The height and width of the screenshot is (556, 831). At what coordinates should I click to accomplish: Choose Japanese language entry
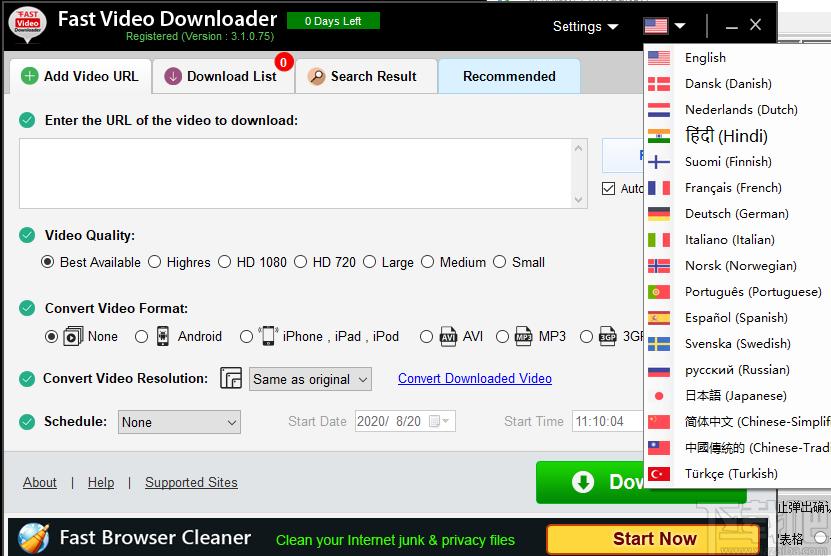738,395
